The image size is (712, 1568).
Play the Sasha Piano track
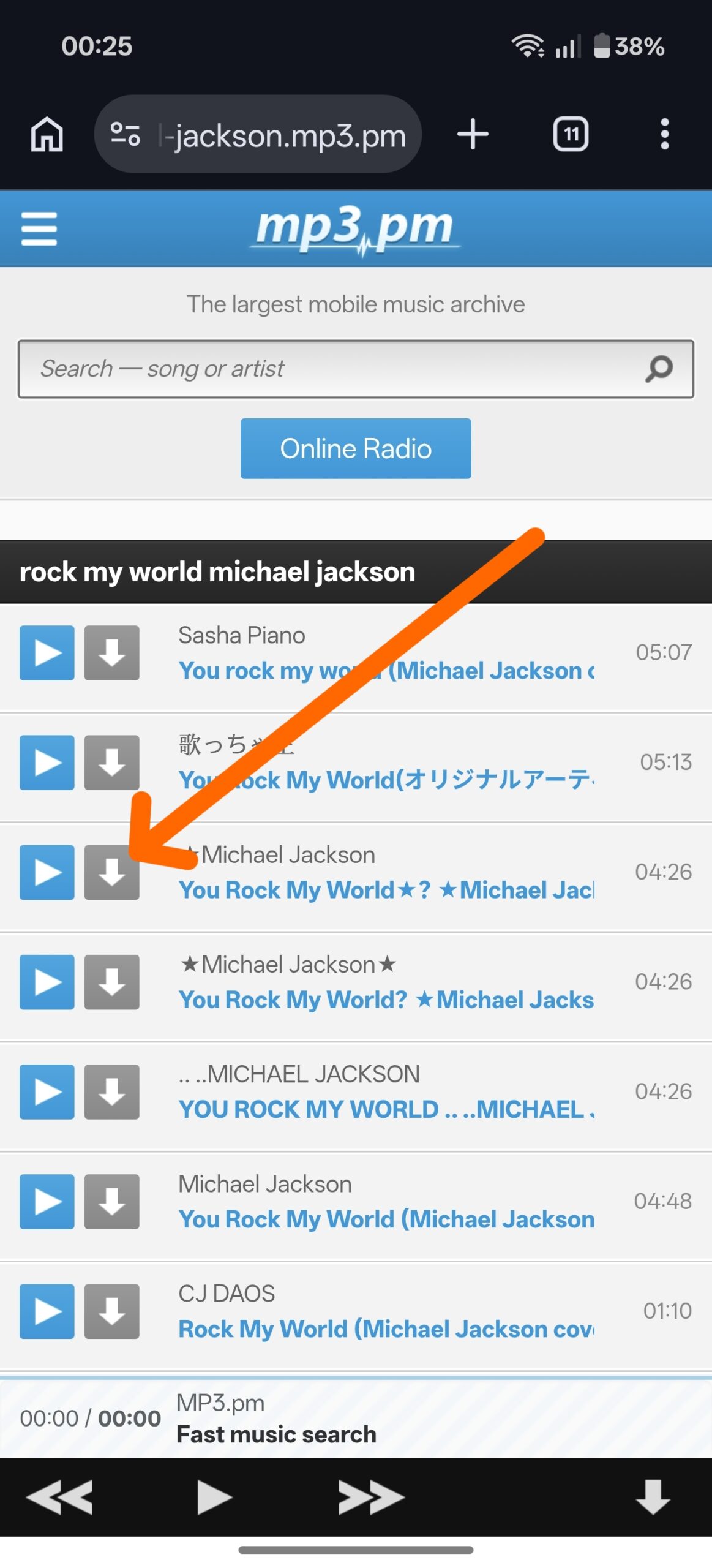[x=47, y=652]
